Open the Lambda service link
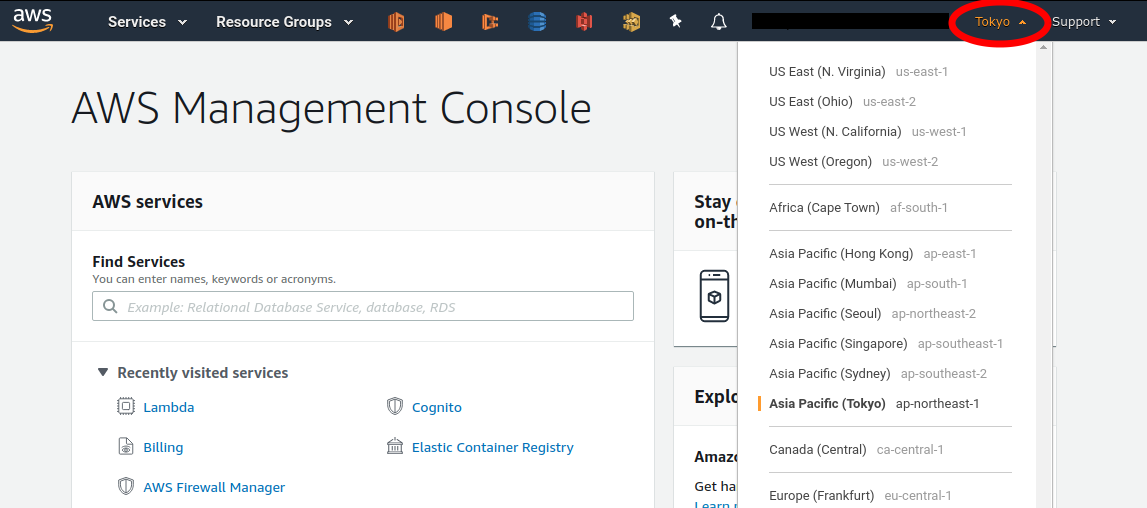The height and width of the screenshot is (508, 1147). pos(169,407)
